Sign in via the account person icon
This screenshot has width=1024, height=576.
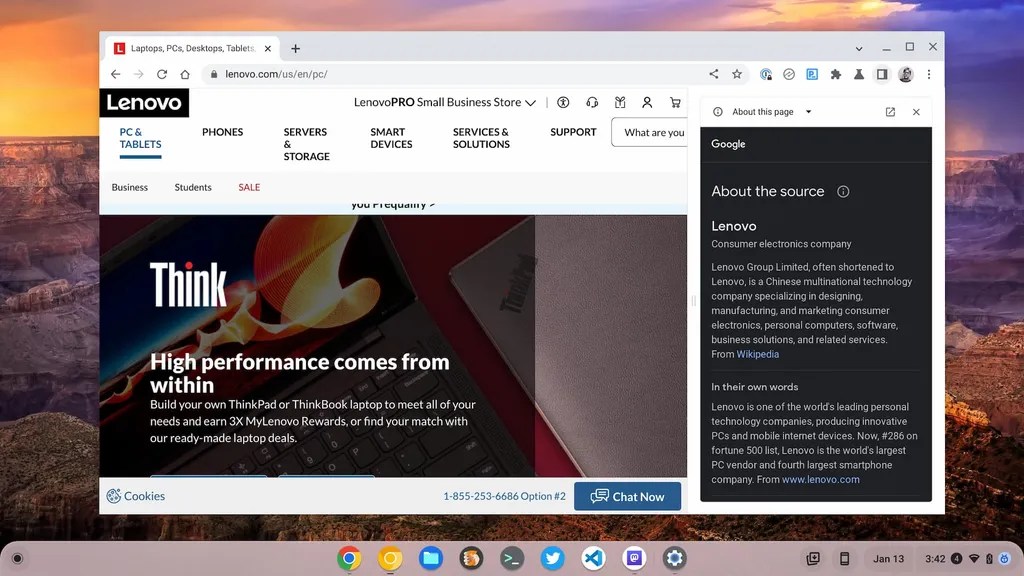point(648,102)
